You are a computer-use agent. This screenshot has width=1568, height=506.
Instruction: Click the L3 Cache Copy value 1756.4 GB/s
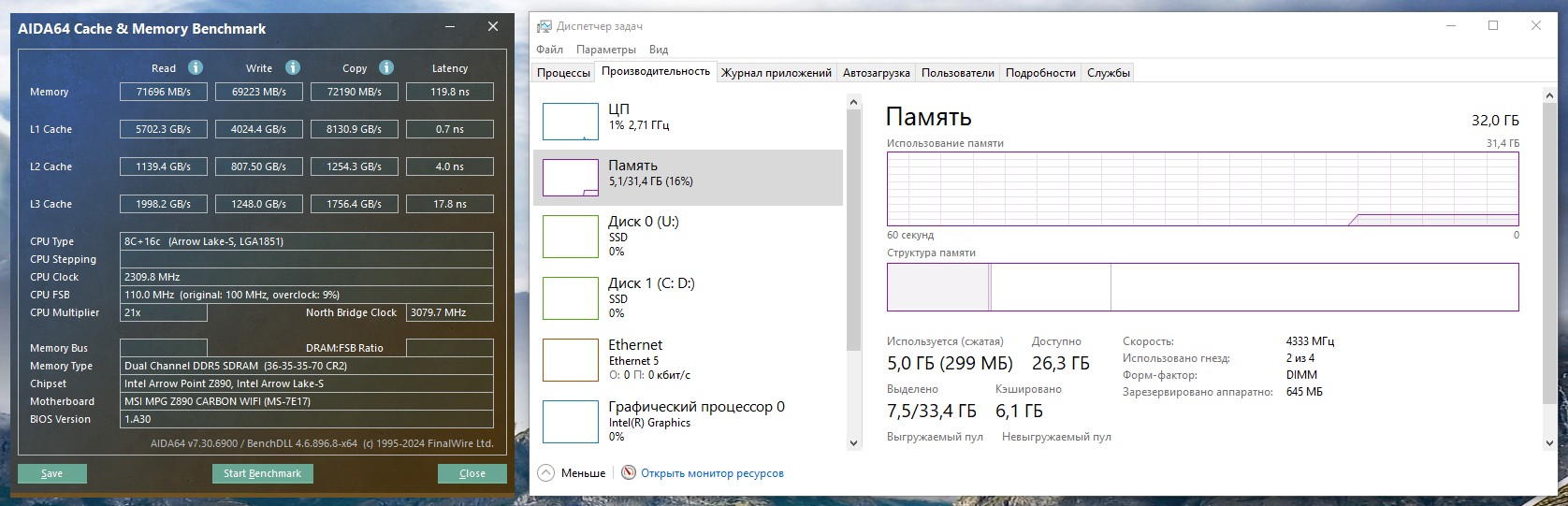(x=355, y=204)
